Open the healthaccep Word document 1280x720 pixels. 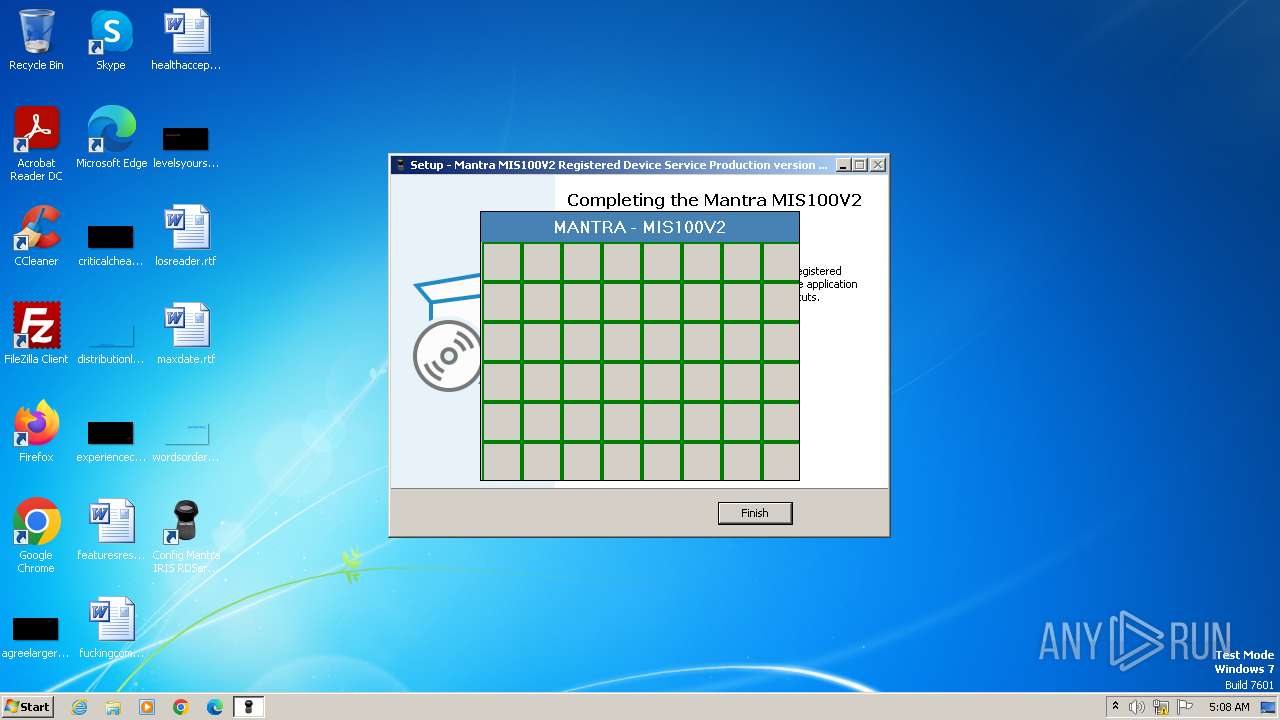(x=186, y=40)
